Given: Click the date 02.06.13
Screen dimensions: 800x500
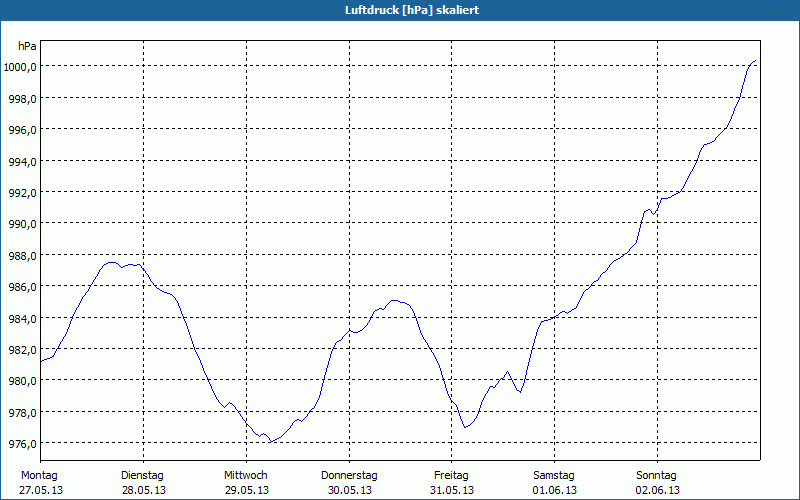Looking at the screenshot, I should (x=658, y=490).
